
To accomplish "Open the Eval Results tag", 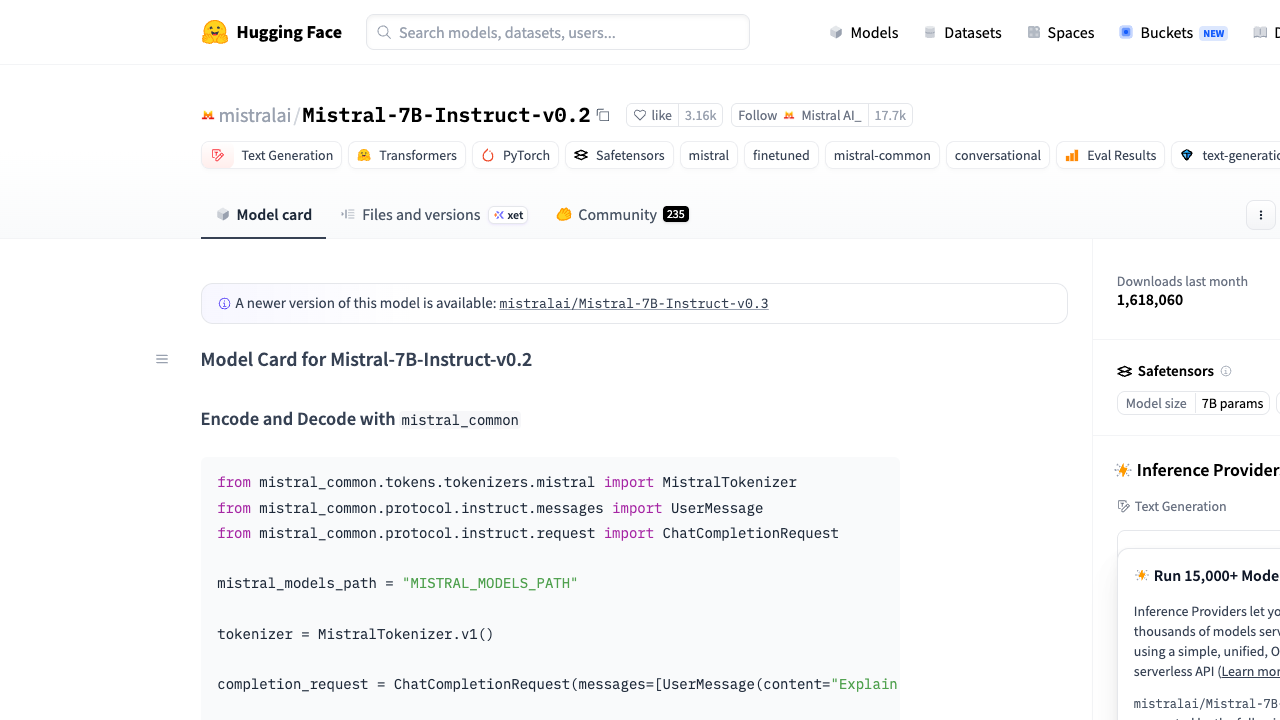I will click(x=1110, y=155).
